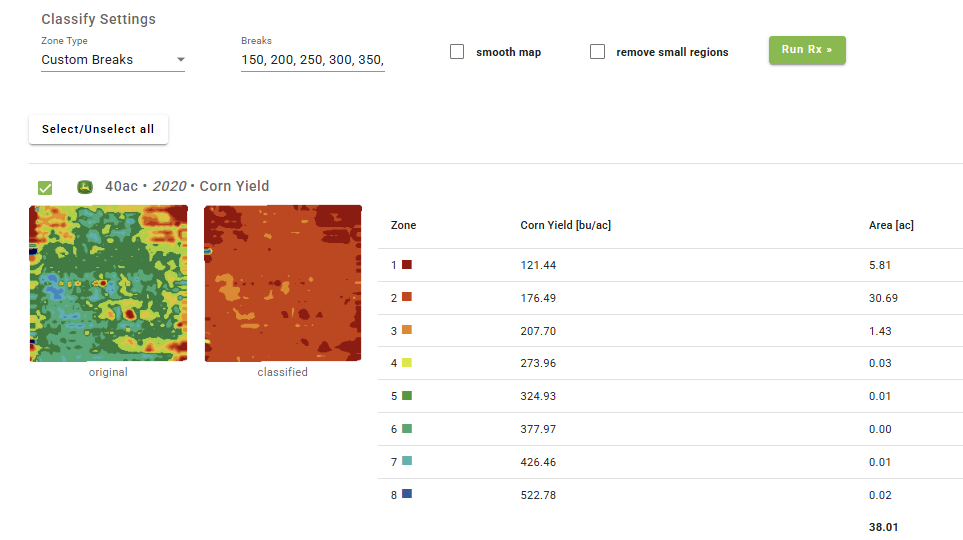The width and height of the screenshot is (963, 540).
Task: Enable the remove small regions checkbox
Action: coord(597,52)
